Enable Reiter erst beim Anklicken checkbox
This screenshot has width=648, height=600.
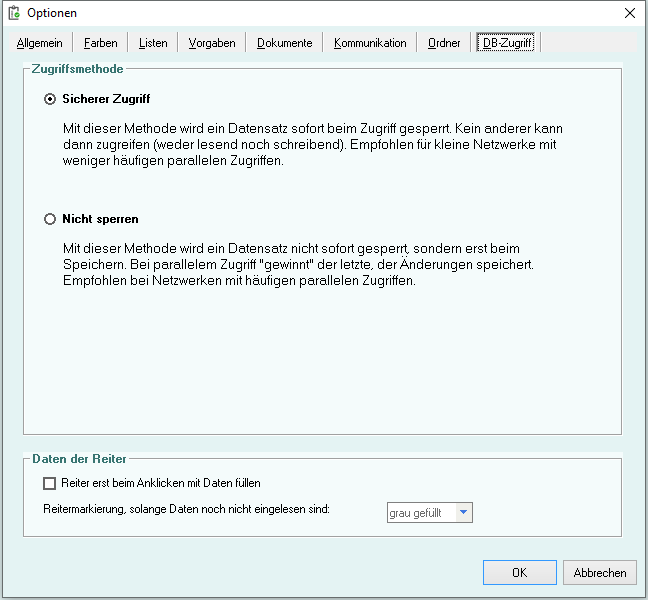click(x=50, y=483)
